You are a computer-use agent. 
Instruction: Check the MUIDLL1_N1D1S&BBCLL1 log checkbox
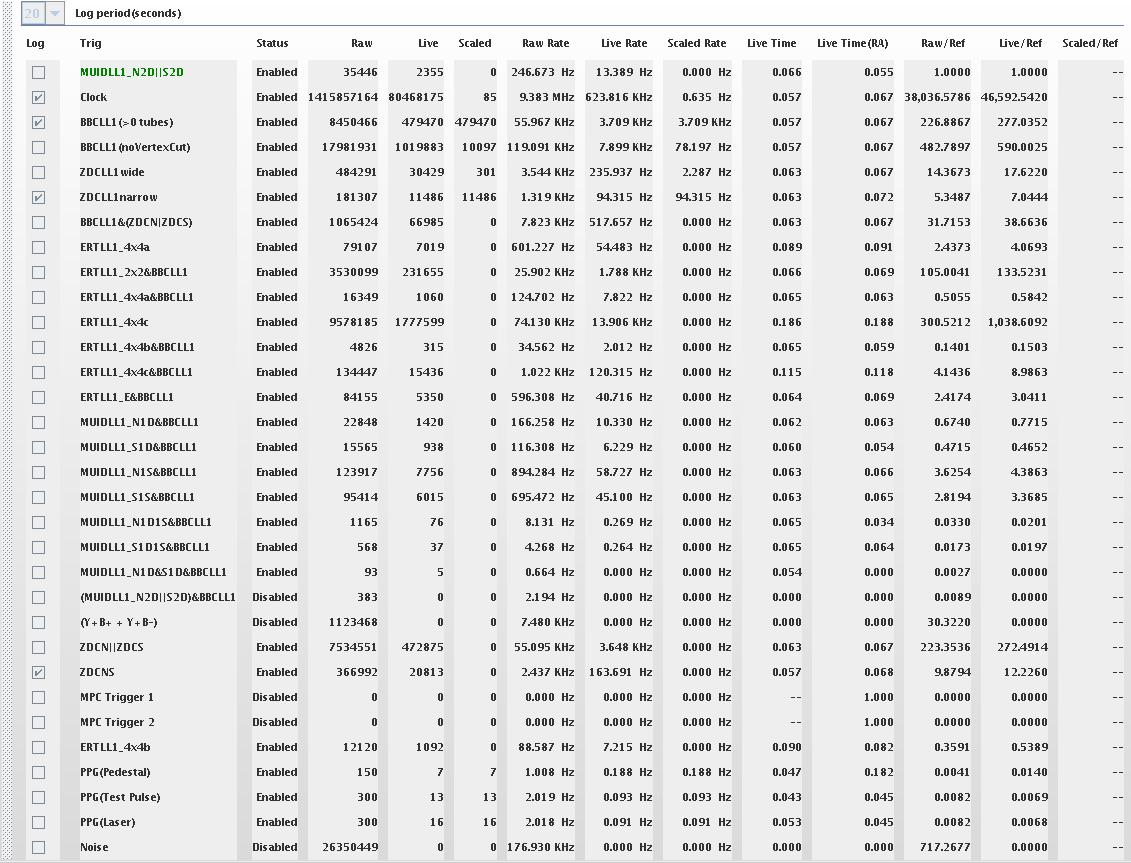click(38, 522)
